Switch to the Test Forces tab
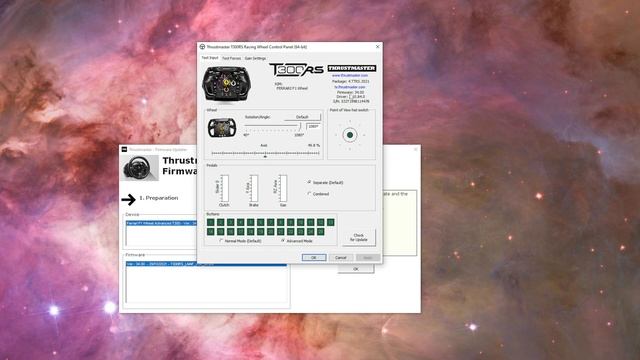Viewport: 640px width, 360px height. [x=231, y=58]
